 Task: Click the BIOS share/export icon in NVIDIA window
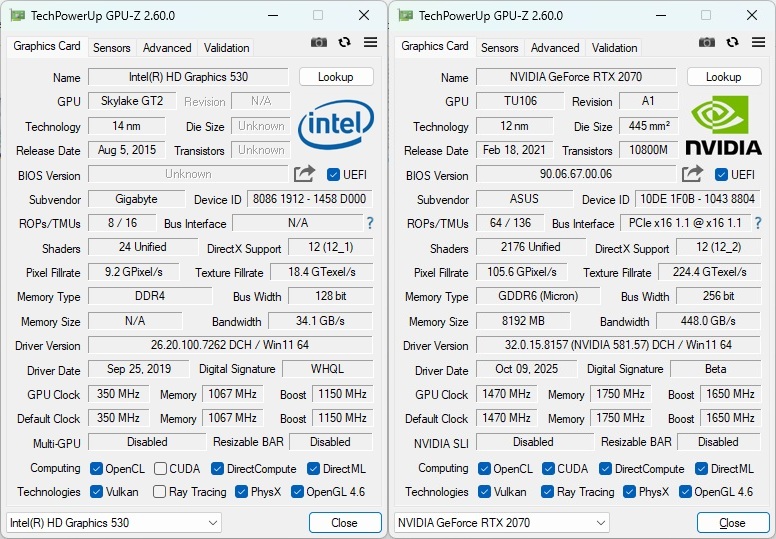tap(692, 174)
